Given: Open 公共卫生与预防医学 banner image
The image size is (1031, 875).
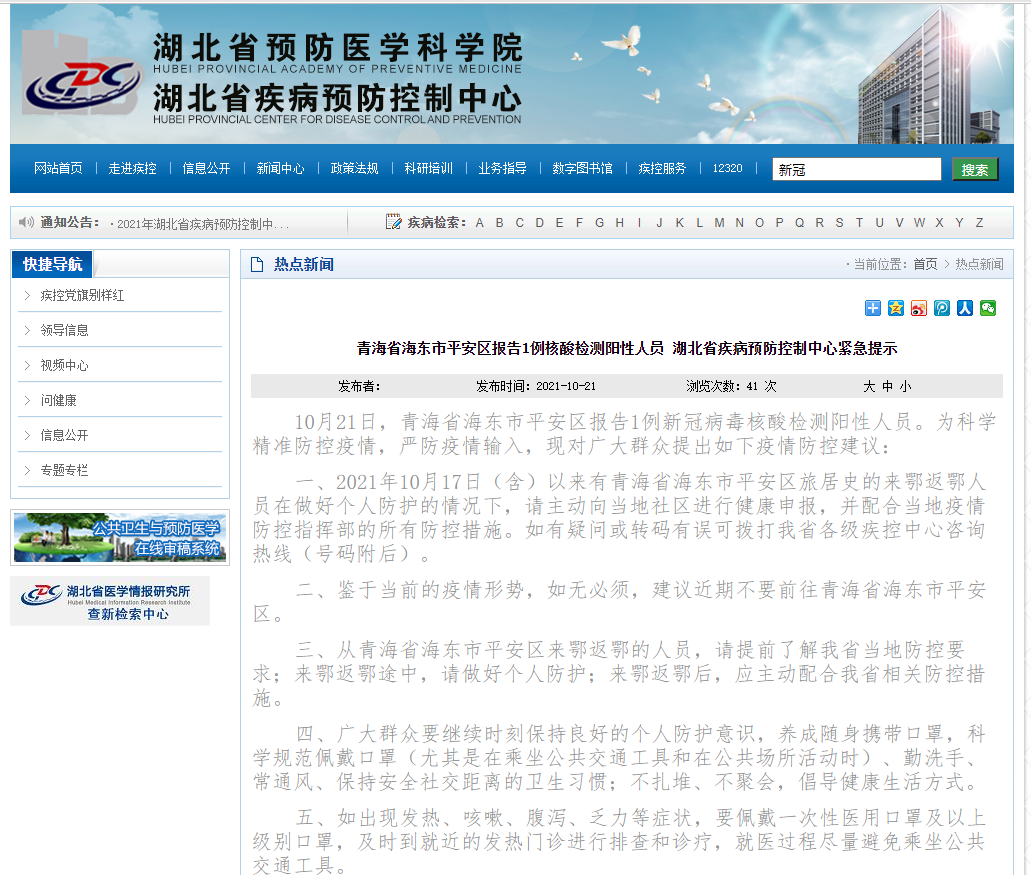Looking at the screenshot, I should pyautogui.click(x=120, y=538).
